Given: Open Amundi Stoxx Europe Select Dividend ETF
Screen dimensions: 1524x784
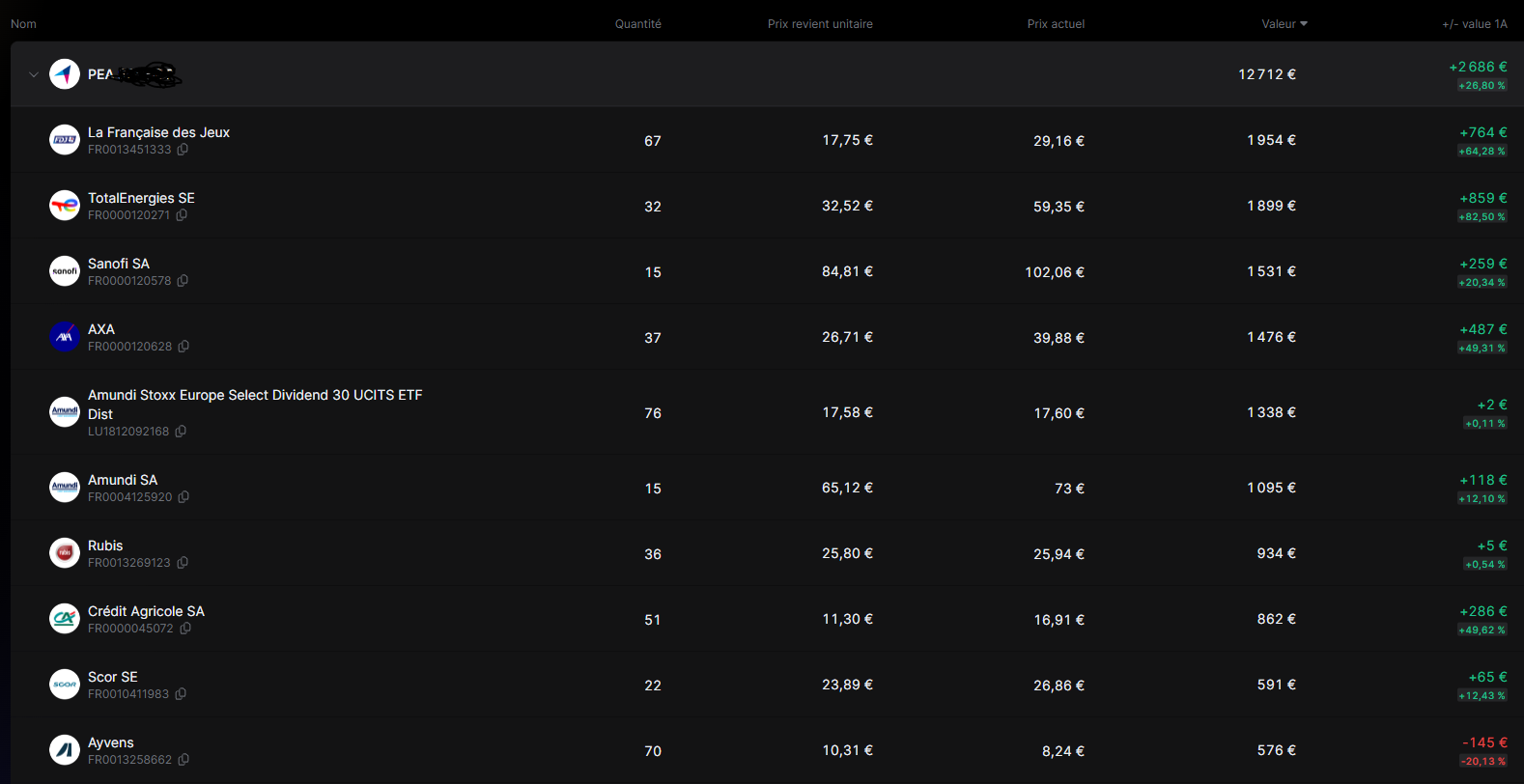Looking at the screenshot, I should coord(255,405).
